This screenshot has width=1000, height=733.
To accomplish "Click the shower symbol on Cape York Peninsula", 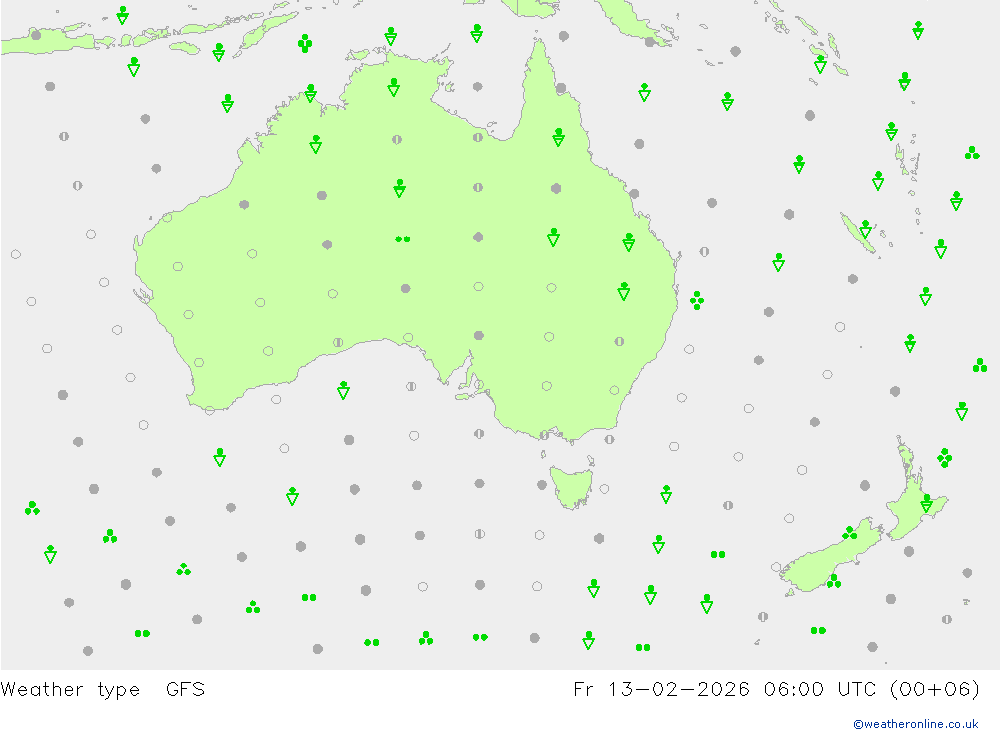I will point(559,137).
